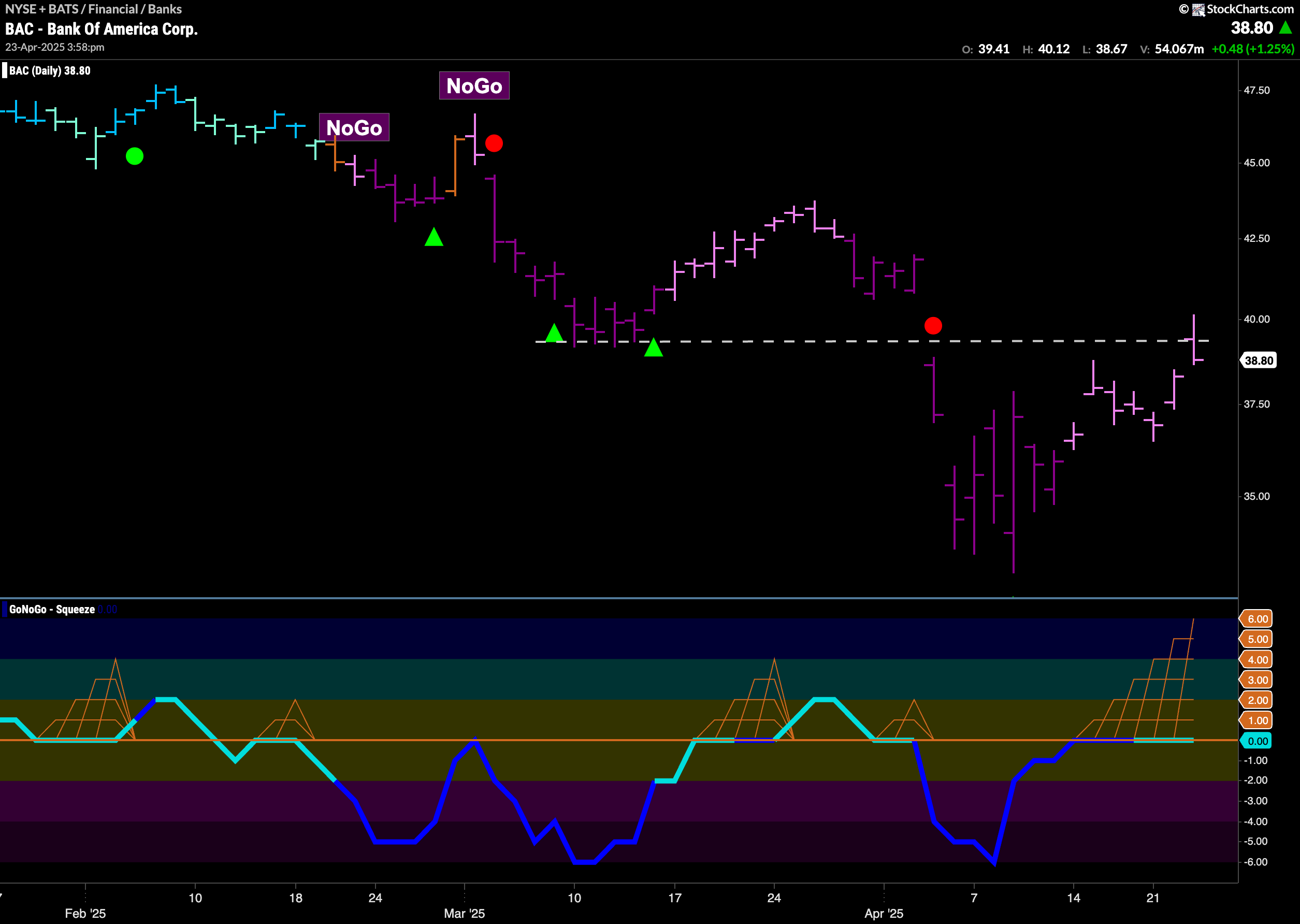Click the -6.00 oscillator axis label
The height and width of the screenshot is (924, 1300).
pyautogui.click(x=1255, y=862)
